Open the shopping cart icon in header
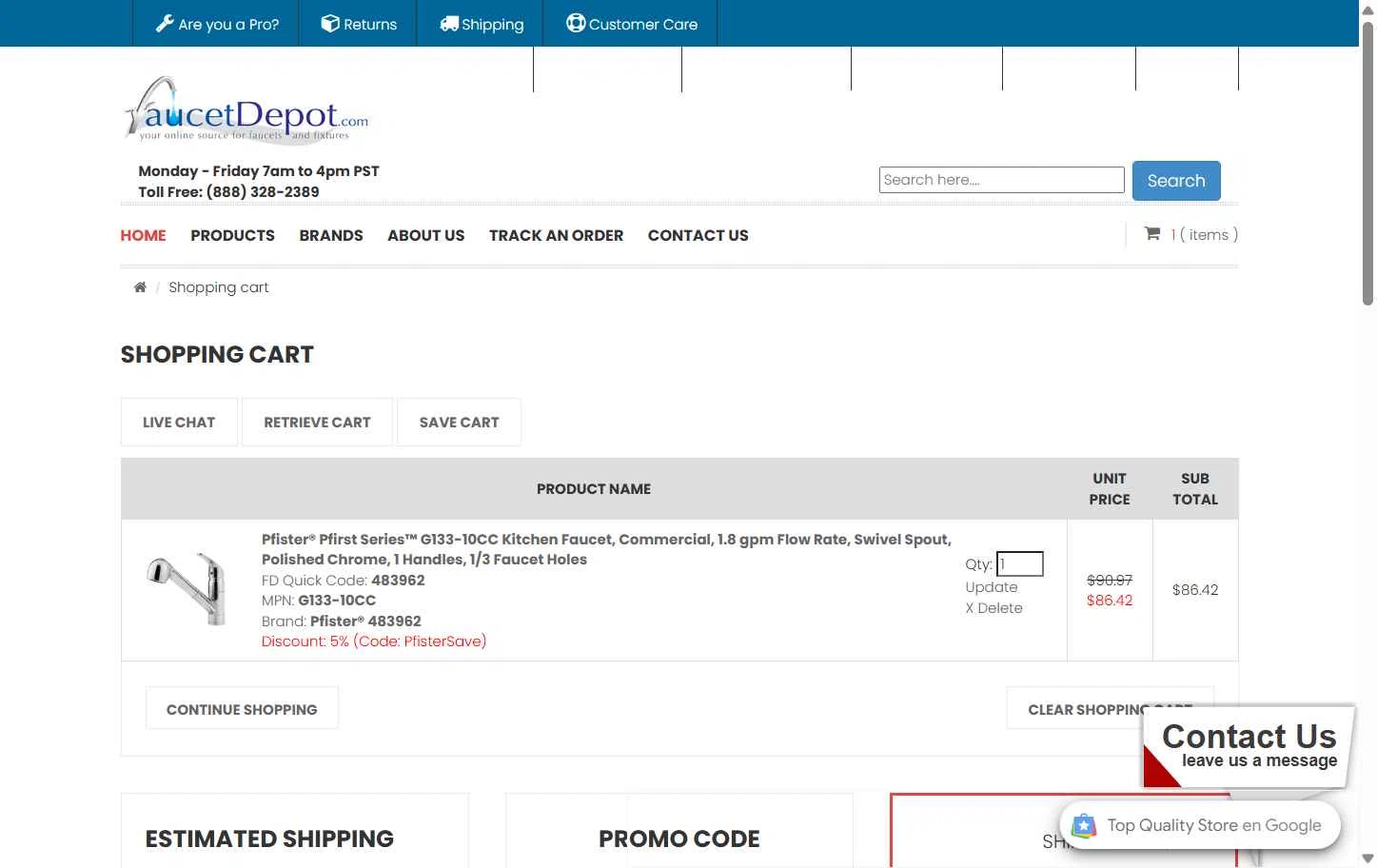Image resolution: width=1377 pixels, height=868 pixels. (1152, 233)
